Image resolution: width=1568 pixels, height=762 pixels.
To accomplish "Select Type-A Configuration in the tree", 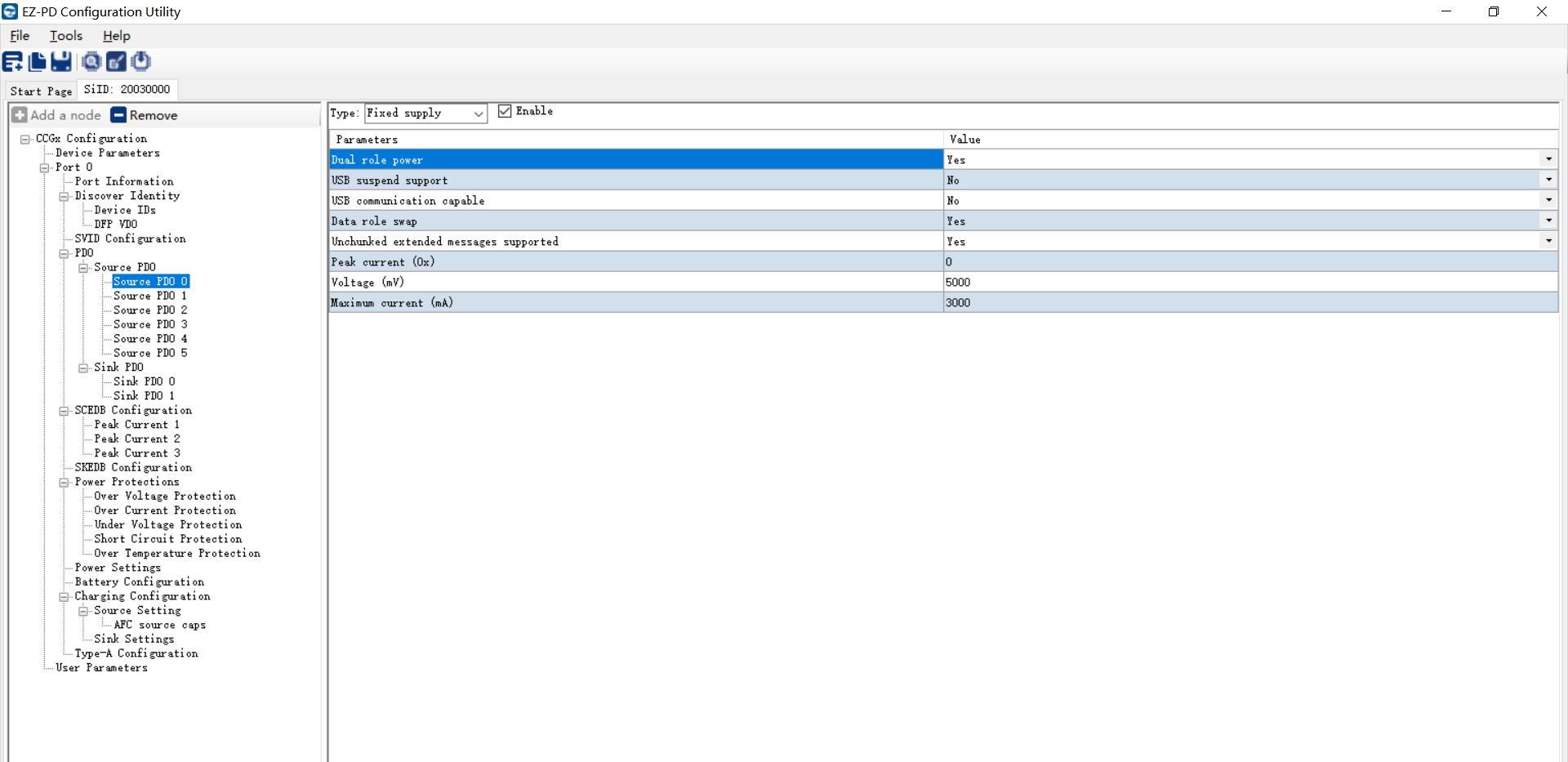I will [x=136, y=653].
